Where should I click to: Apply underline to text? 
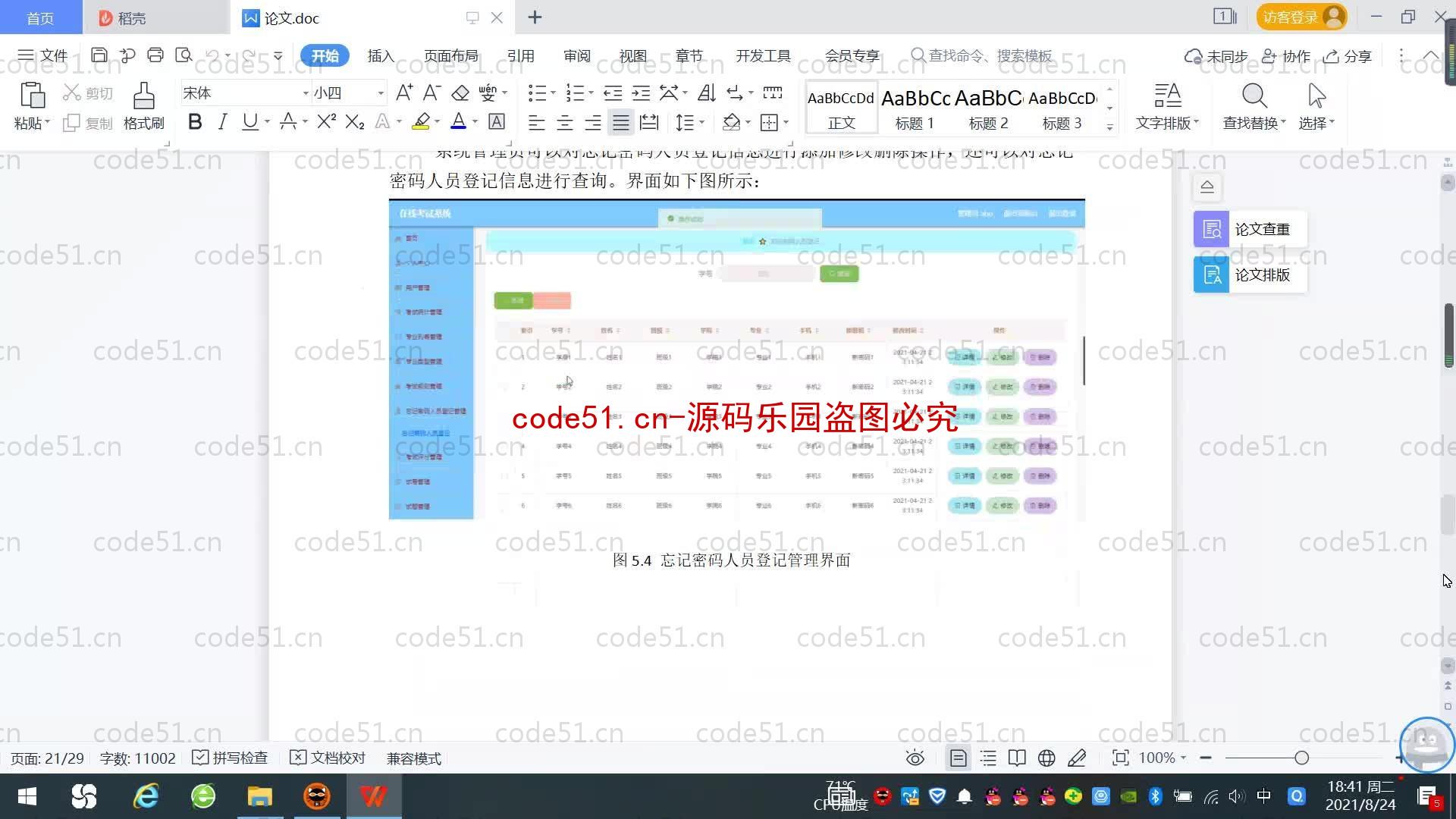click(x=249, y=122)
